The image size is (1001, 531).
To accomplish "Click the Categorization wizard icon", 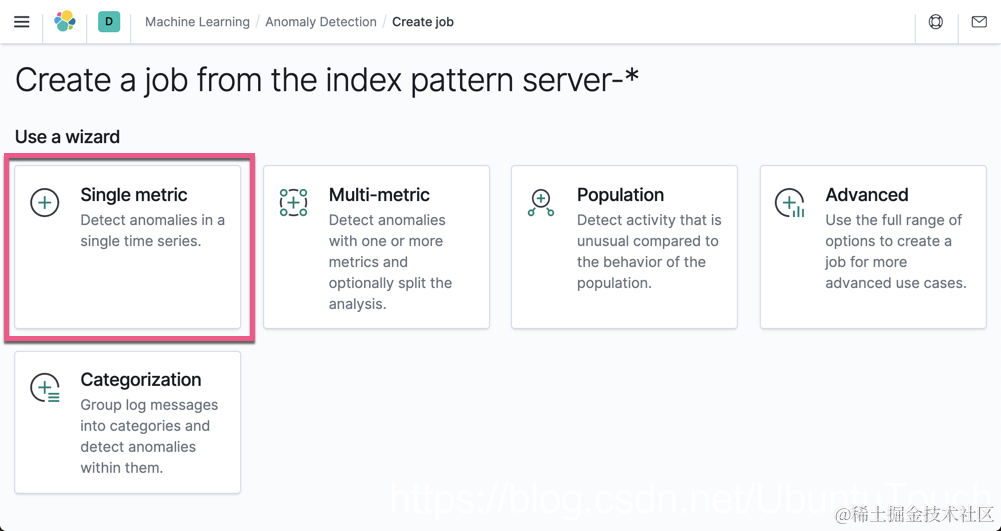I will click(45, 388).
